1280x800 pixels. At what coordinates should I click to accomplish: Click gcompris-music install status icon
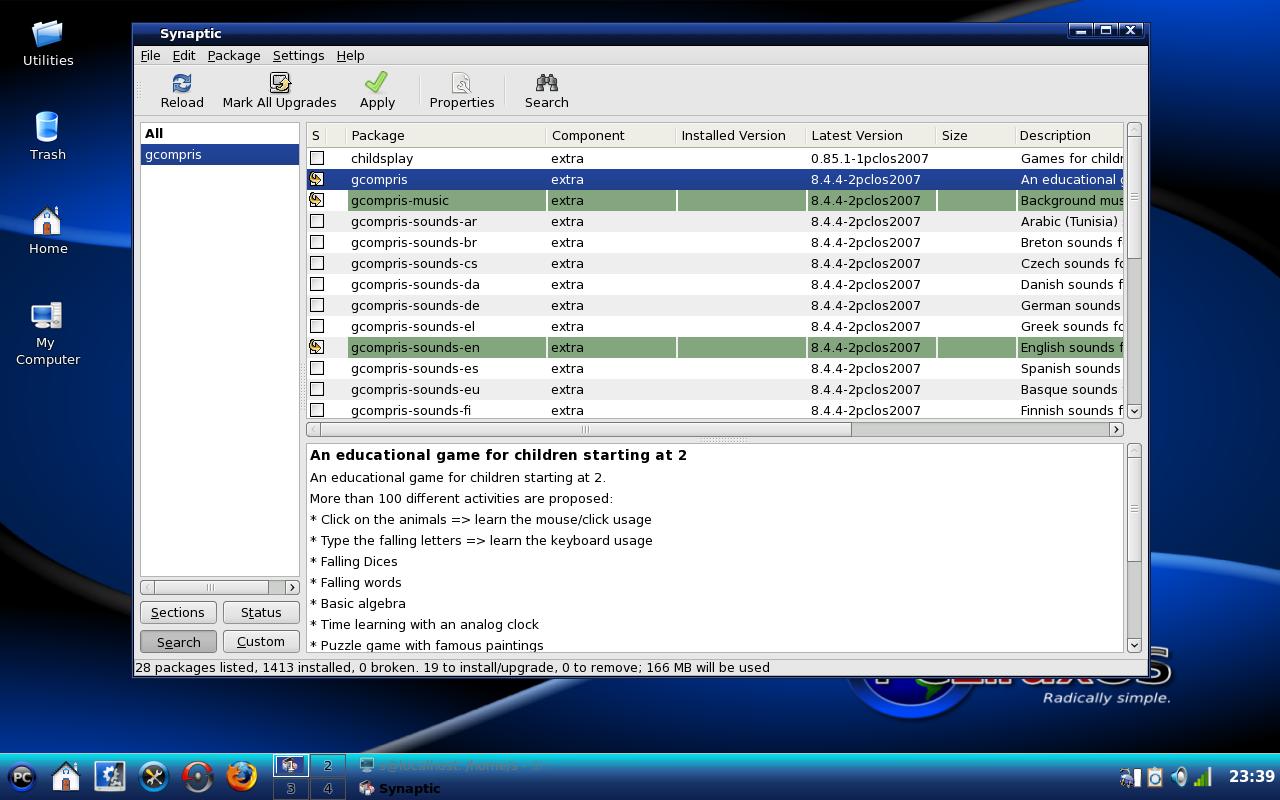point(317,200)
